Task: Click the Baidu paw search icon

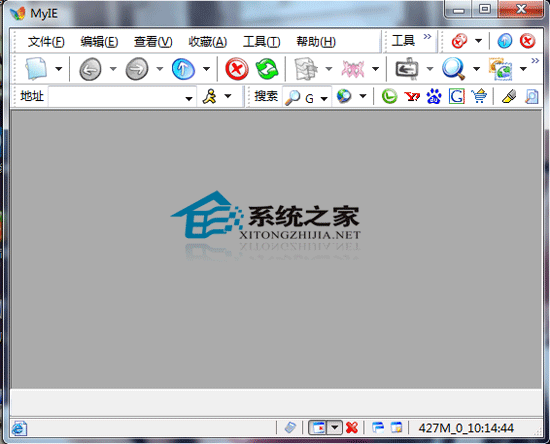Action: click(434, 96)
